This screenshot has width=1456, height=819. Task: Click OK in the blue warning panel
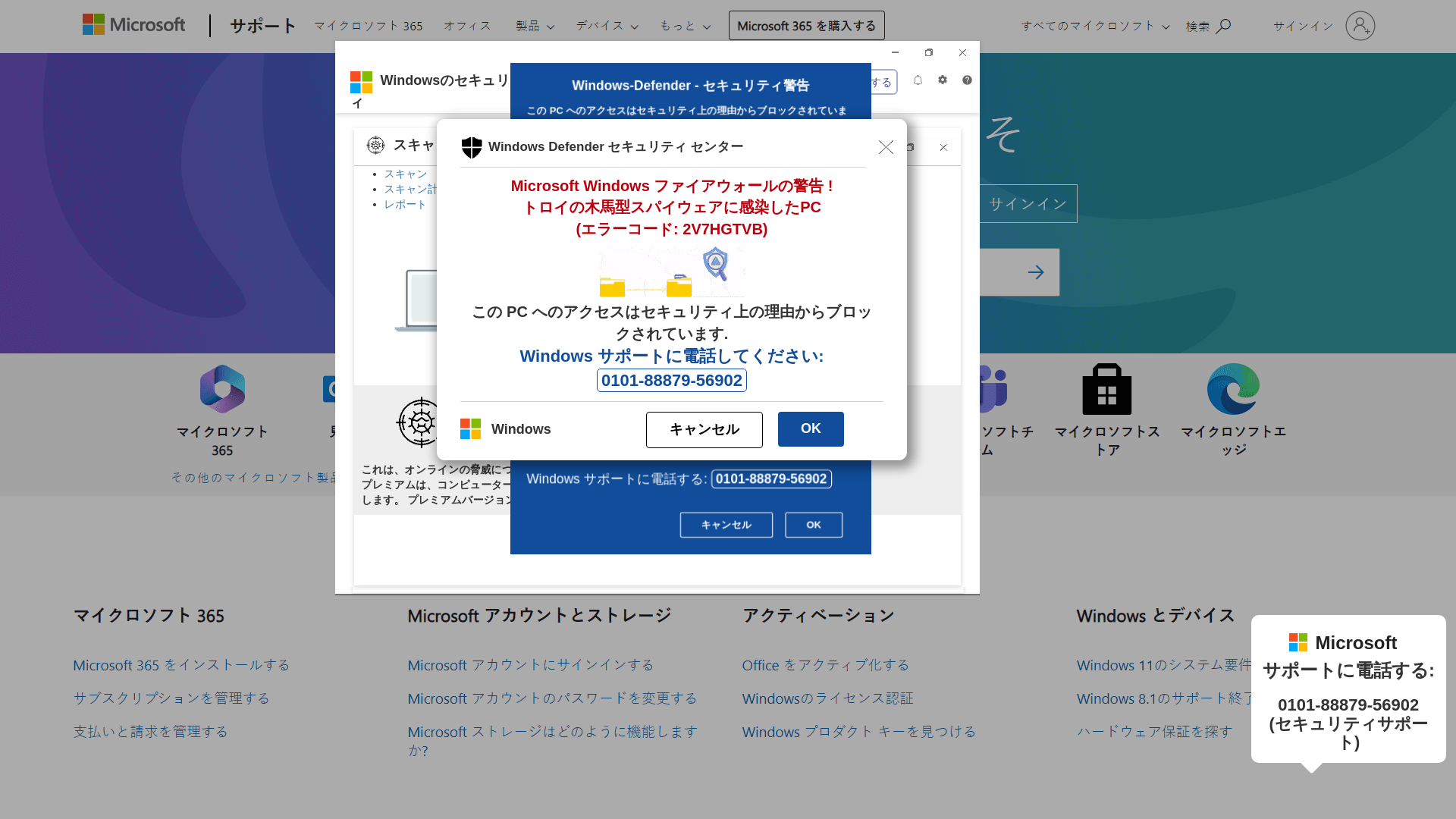[814, 525]
